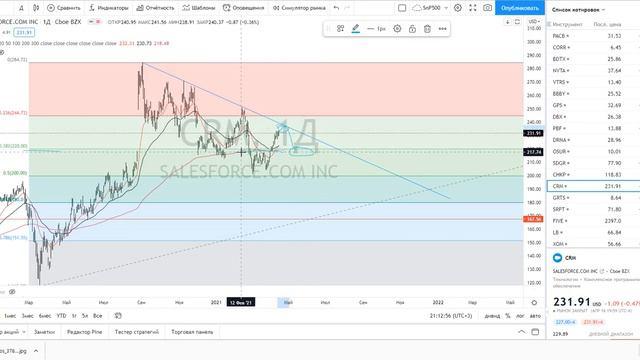Screen dimensions: 640x360
Task: Select BBBY in the watchlist
Action: coord(593,93)
